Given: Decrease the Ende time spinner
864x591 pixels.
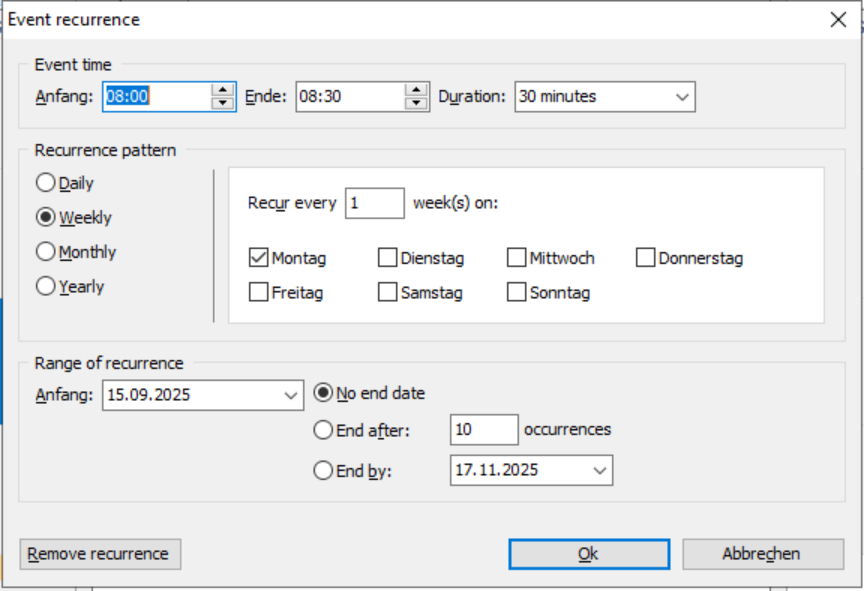Looking at the screenshot, I should [416, 103].
